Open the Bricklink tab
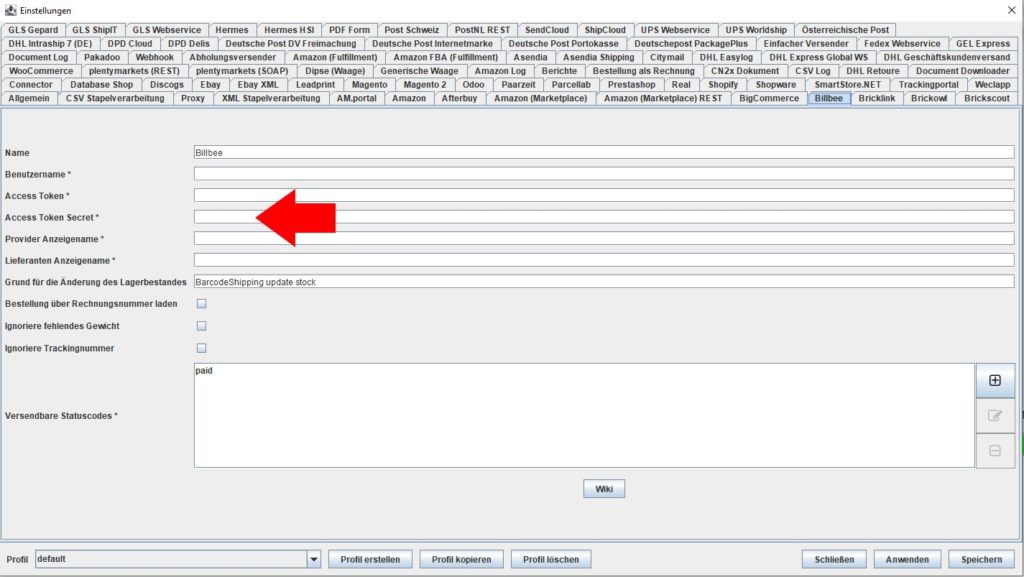The height and width of the screenshot is (577, 1024). point(876,99)
